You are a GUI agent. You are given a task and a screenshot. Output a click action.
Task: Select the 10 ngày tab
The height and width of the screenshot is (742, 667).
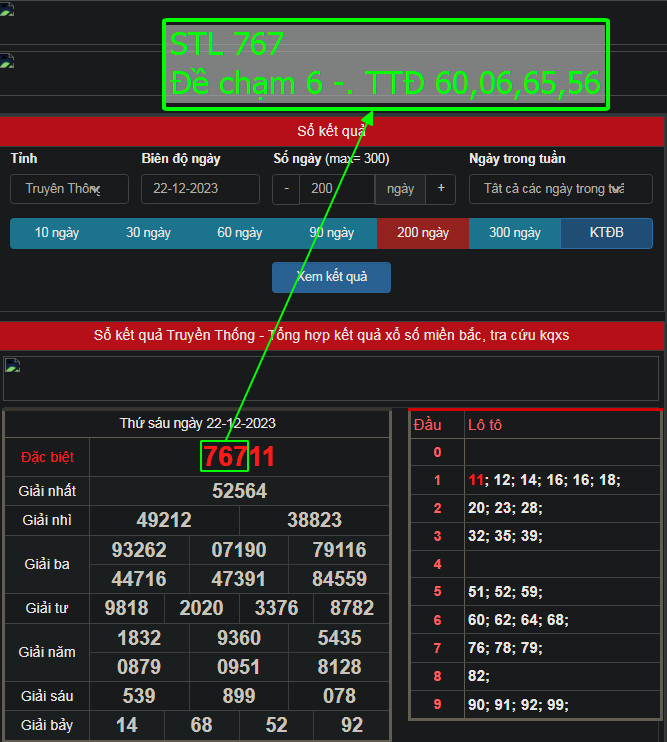click(x=56, y=233)
